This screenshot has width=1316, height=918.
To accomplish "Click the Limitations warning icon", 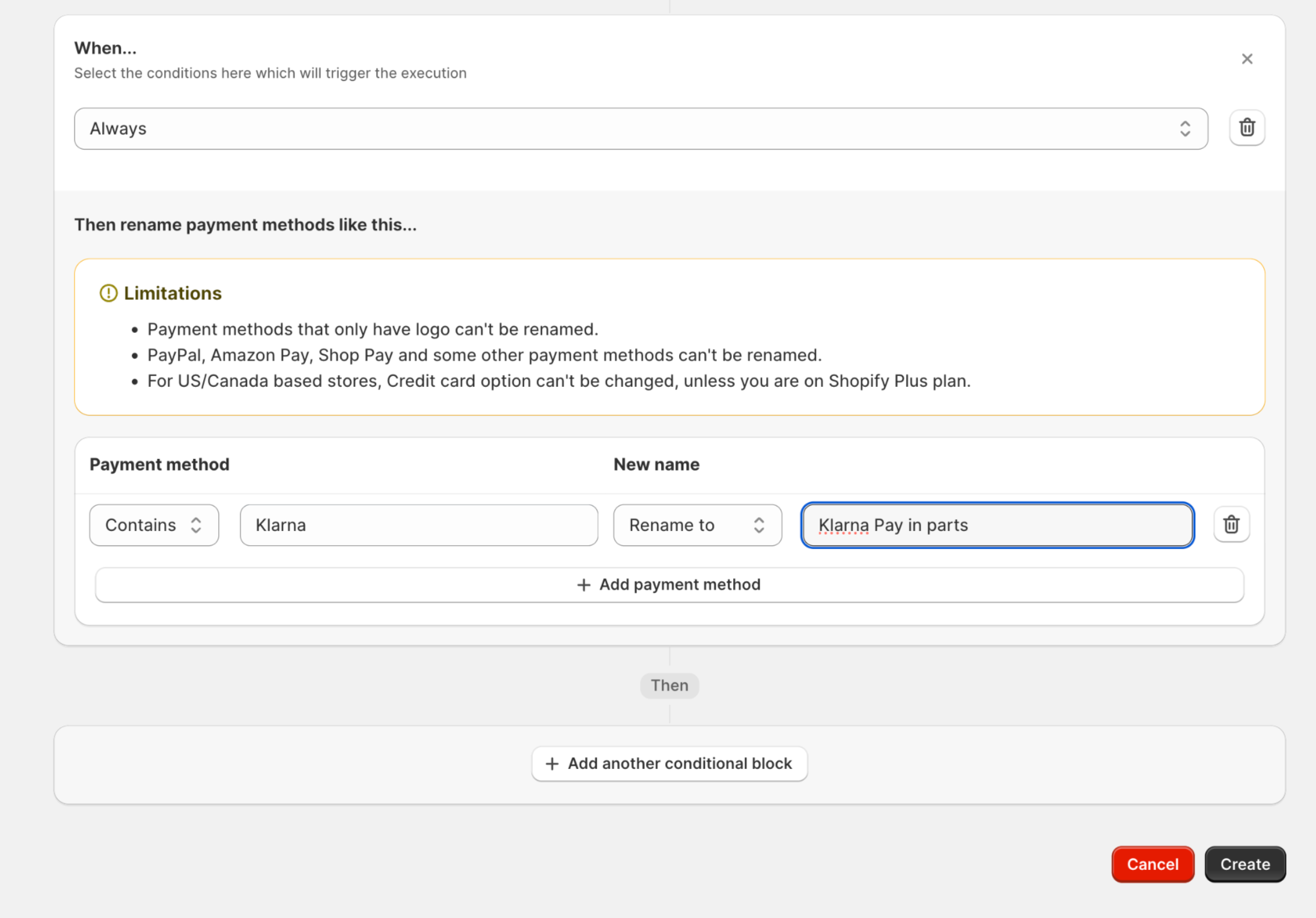I will point(108,293).
